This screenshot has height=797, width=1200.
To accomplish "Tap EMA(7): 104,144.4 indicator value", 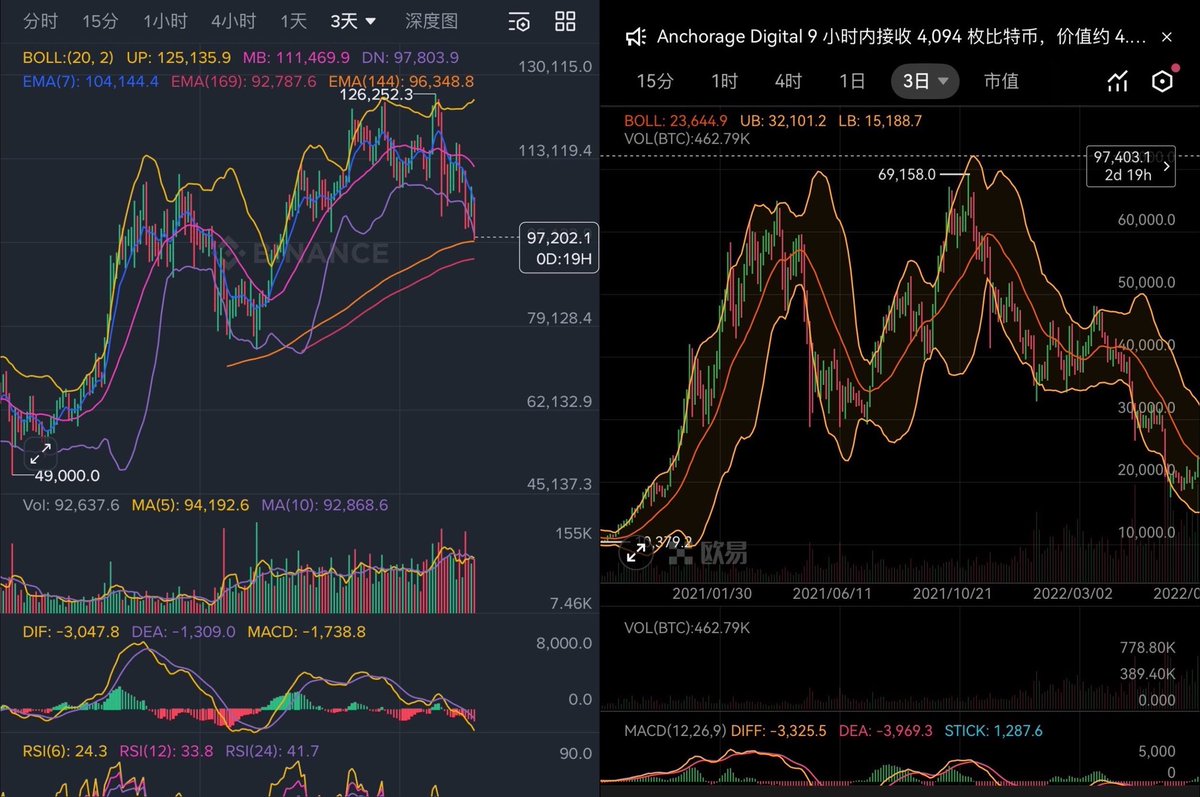I will point(91,80).
